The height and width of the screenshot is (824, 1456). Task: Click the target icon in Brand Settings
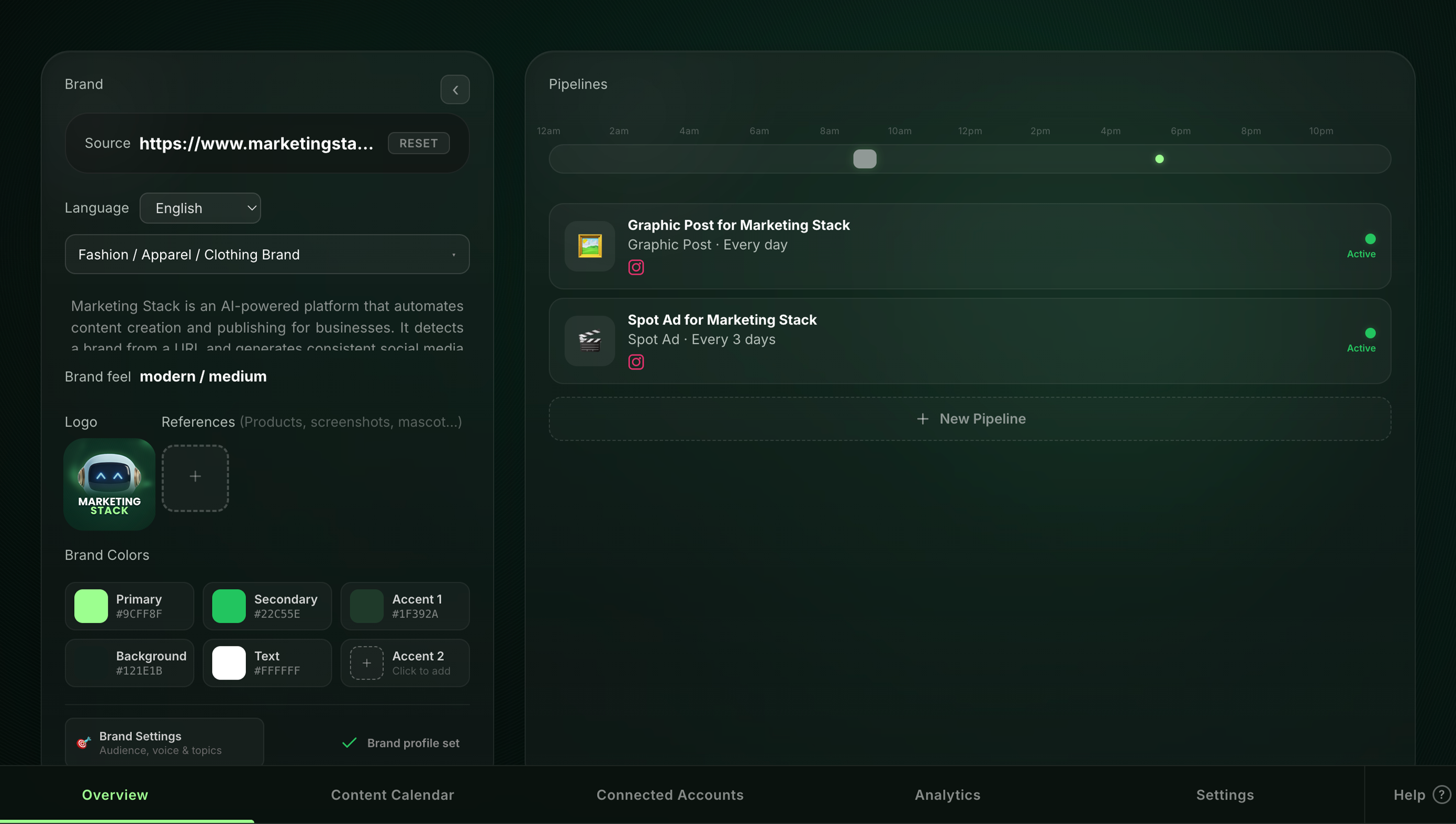point(84,742)
